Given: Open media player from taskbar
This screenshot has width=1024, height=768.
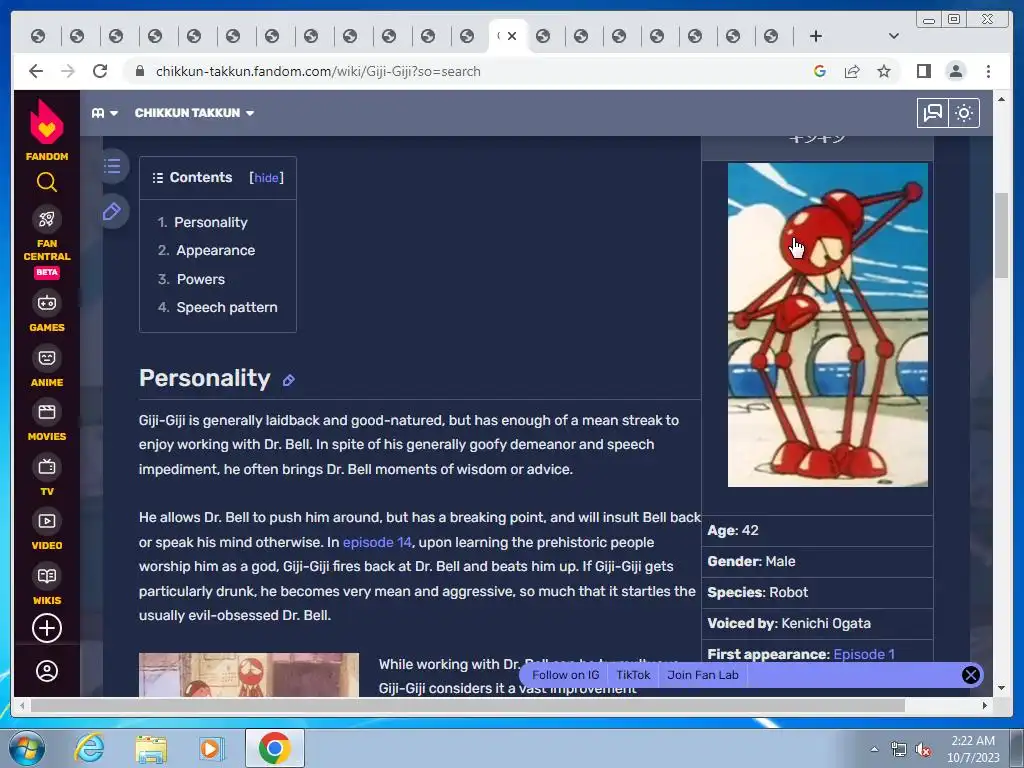Looking at the screenshot, I should (x=211, y=748).
